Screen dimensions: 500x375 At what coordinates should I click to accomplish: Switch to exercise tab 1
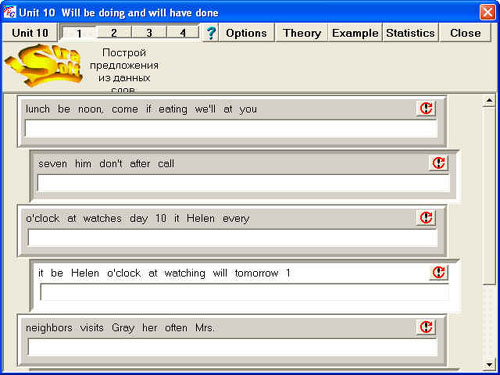pos(79,33)
